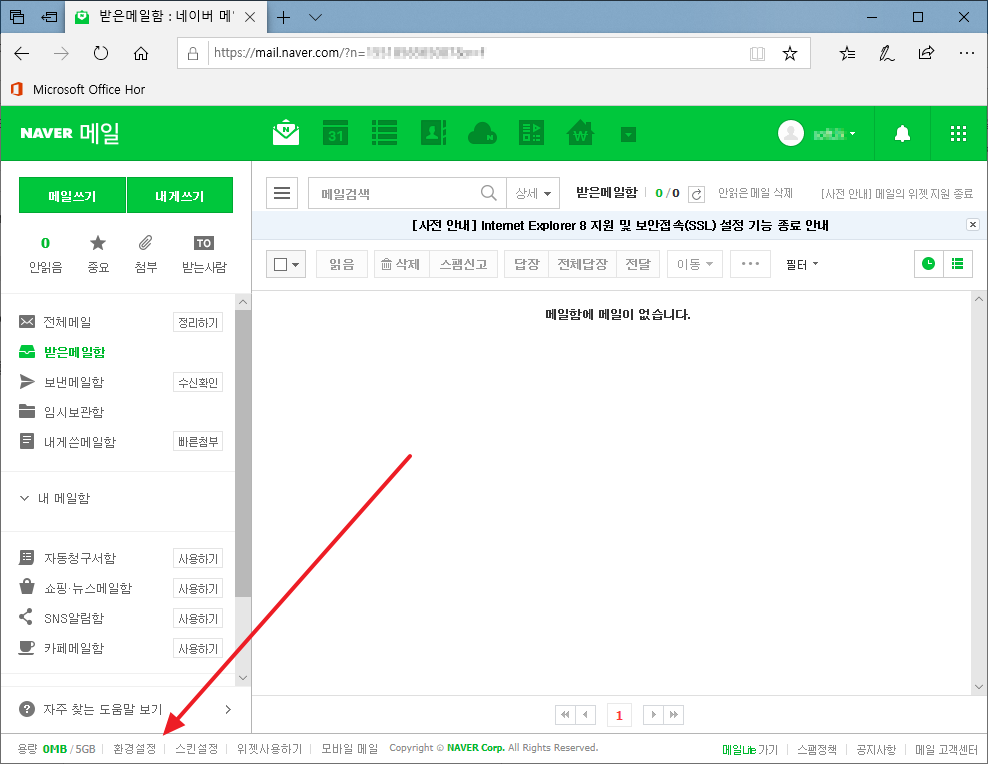
Task: Open the 내게쓴메일함 folder
Action: pos(79,442)
